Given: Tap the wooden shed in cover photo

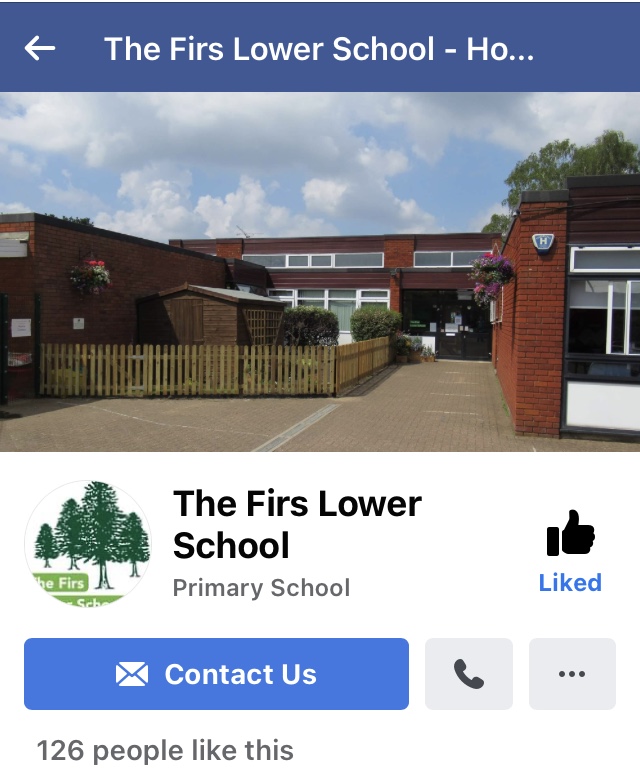Looking at the screenshot, I should click(x=210, y=315).
